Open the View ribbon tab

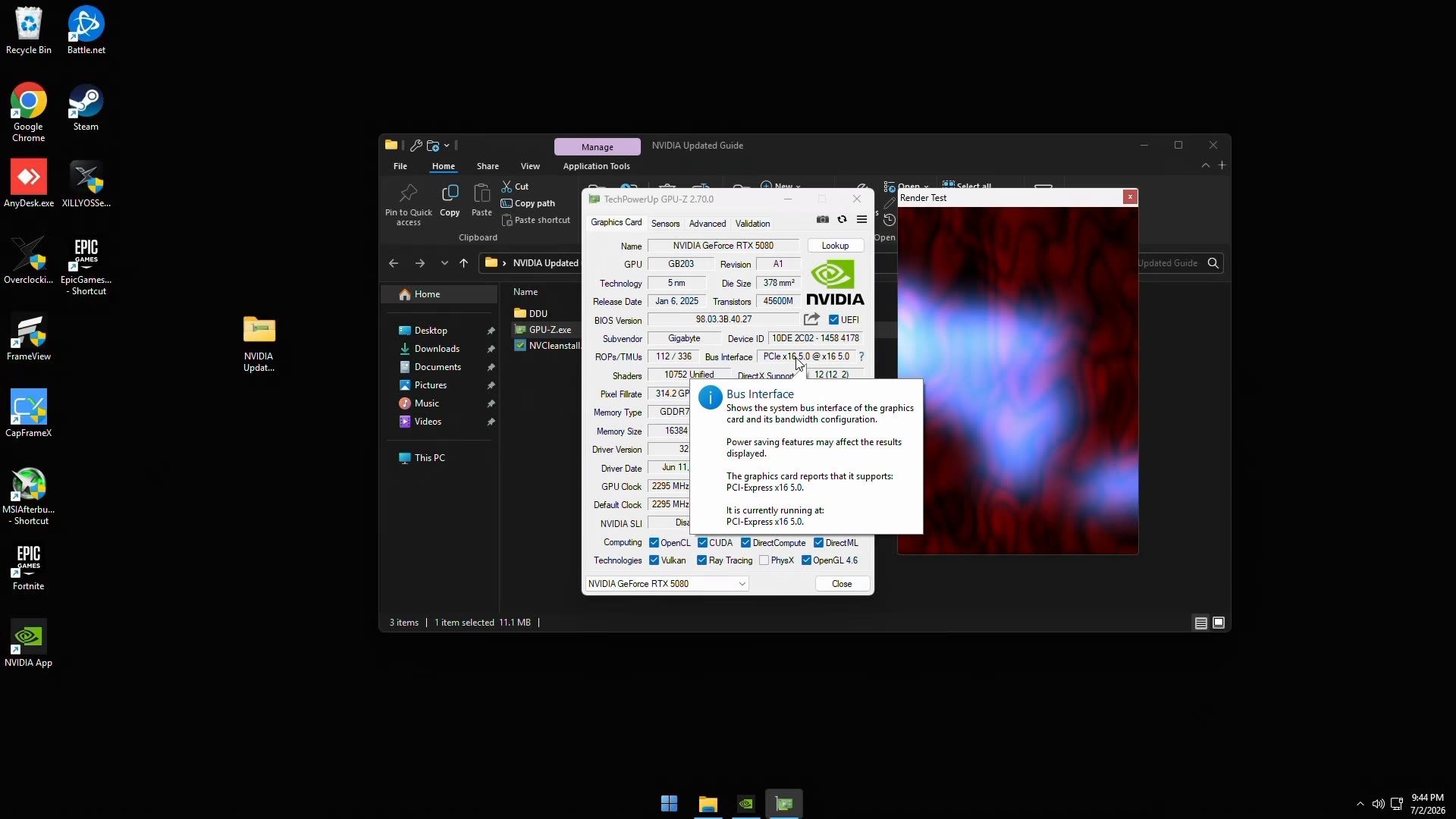[x=530, y=166]
